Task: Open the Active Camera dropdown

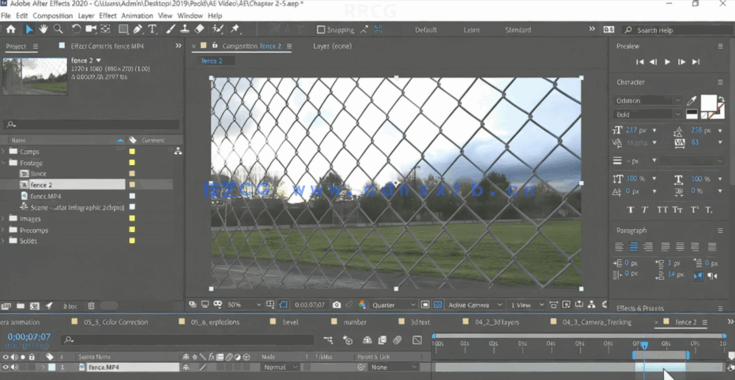Action: coord(475,305)
